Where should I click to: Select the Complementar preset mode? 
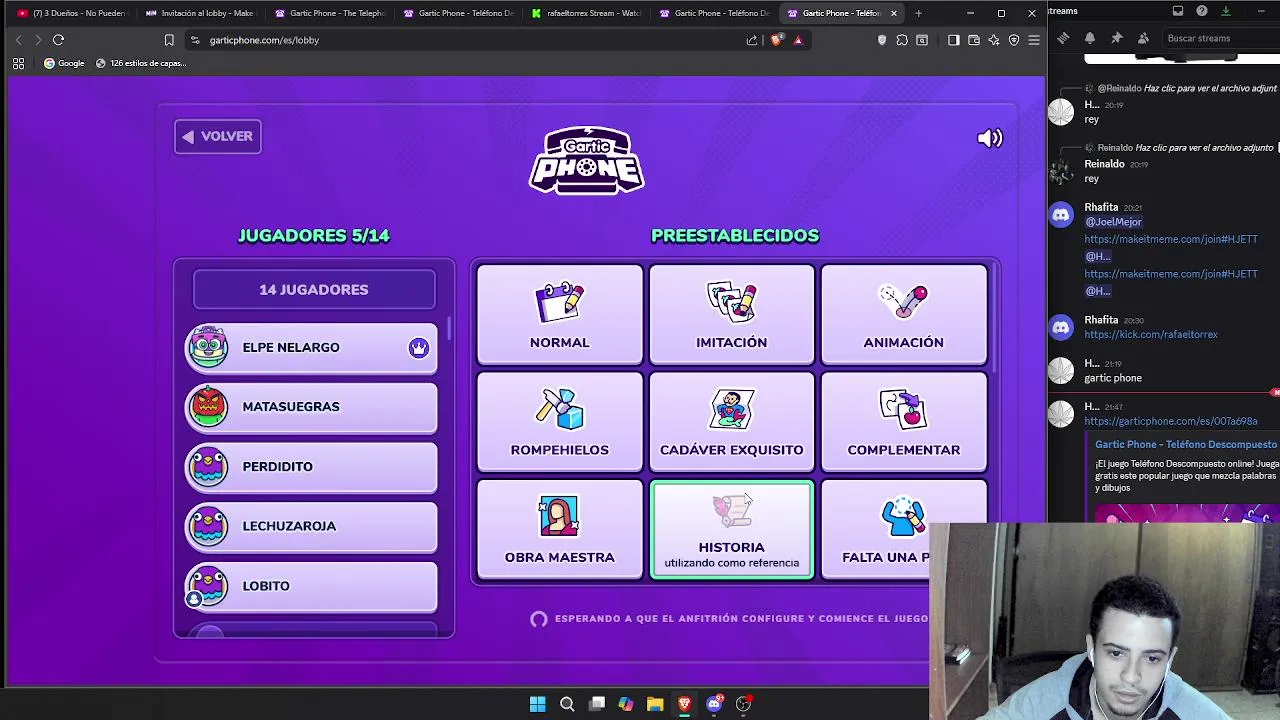click(x=903, y=421)
